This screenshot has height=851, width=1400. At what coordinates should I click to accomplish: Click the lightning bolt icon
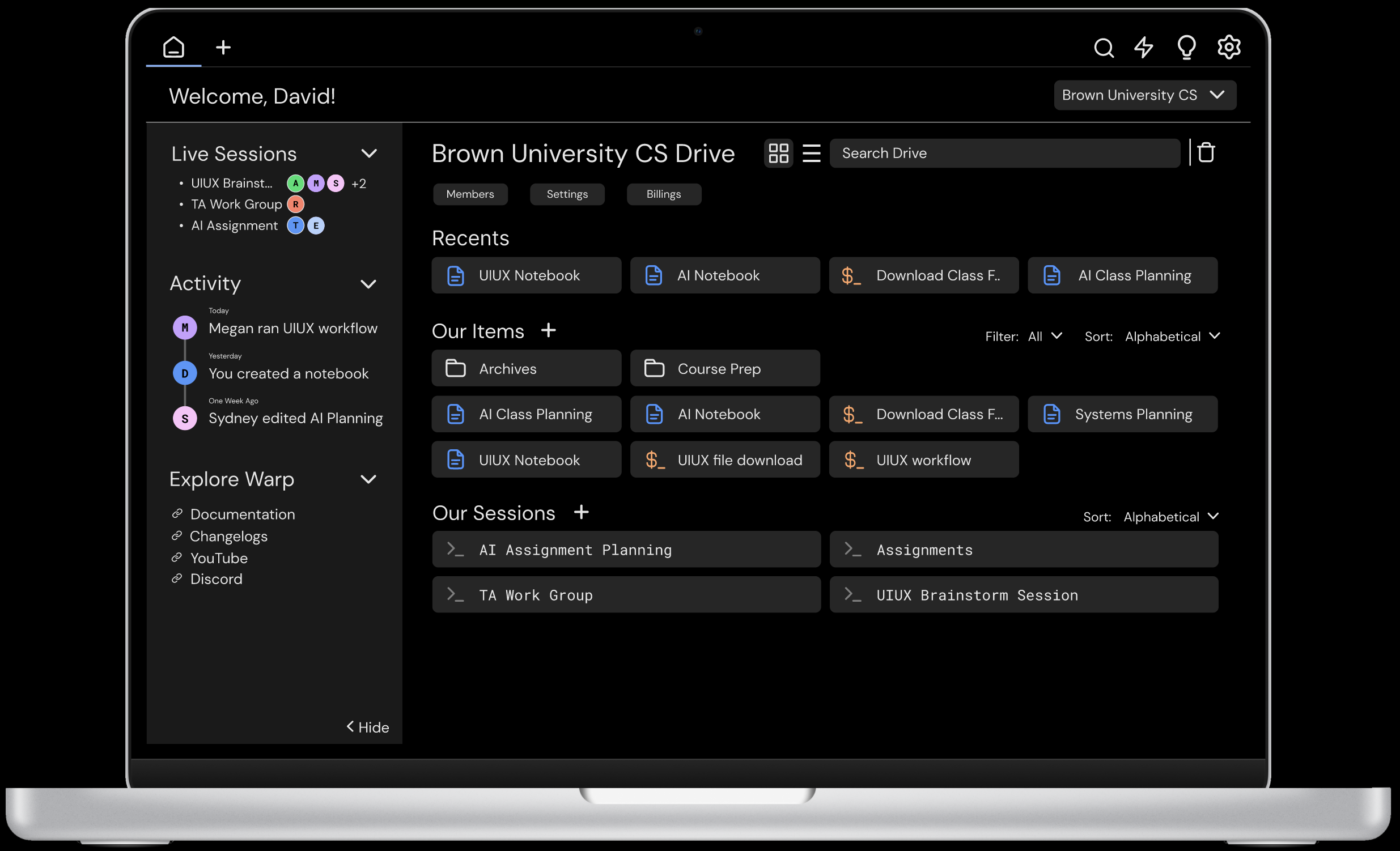[1144, 47]
